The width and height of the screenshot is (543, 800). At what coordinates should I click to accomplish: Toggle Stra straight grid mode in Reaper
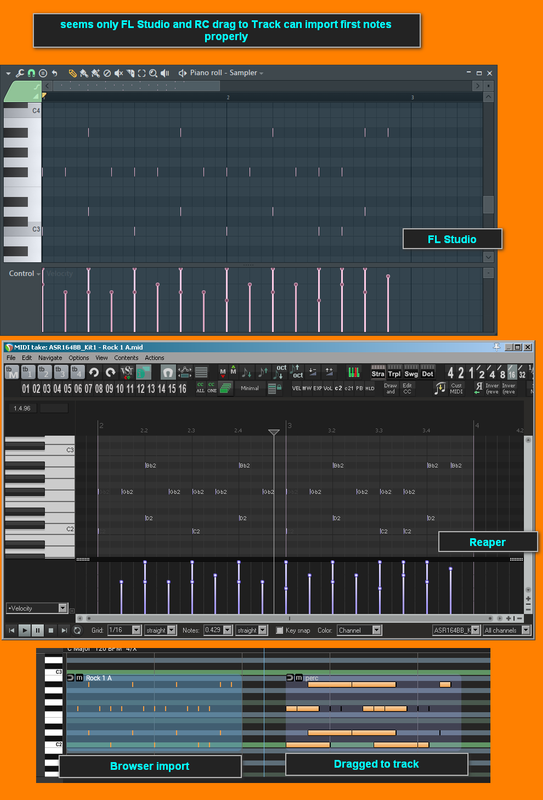378,371
